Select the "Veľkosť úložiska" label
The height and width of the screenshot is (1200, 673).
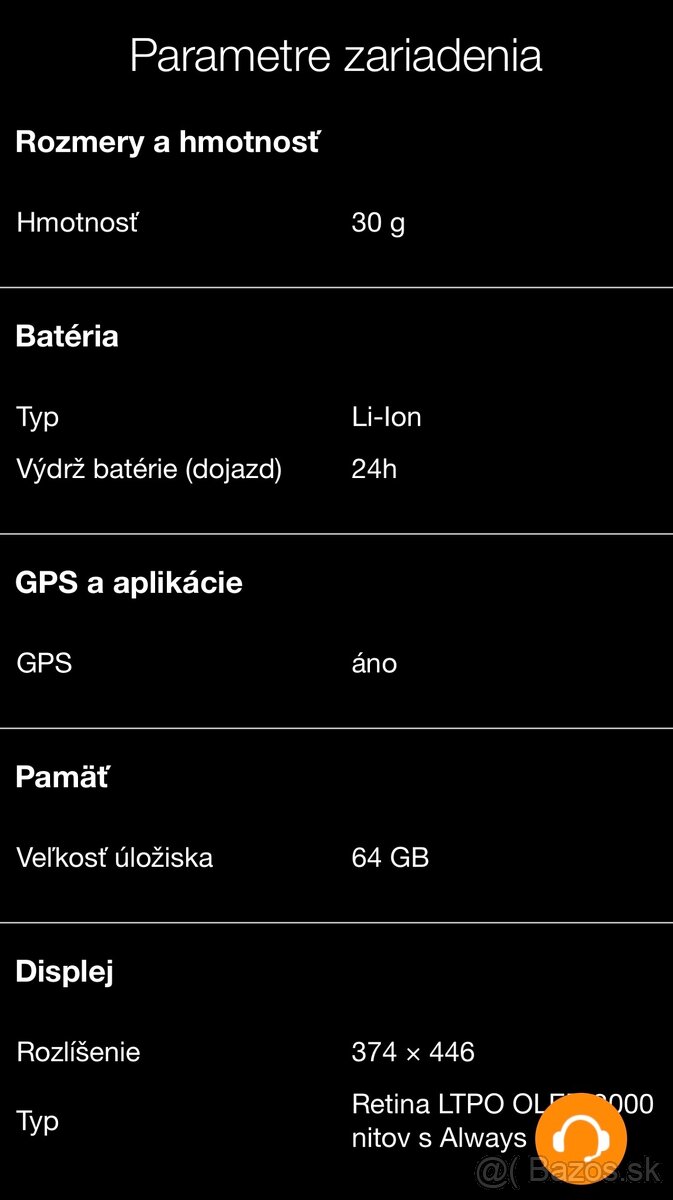[115, 857]
